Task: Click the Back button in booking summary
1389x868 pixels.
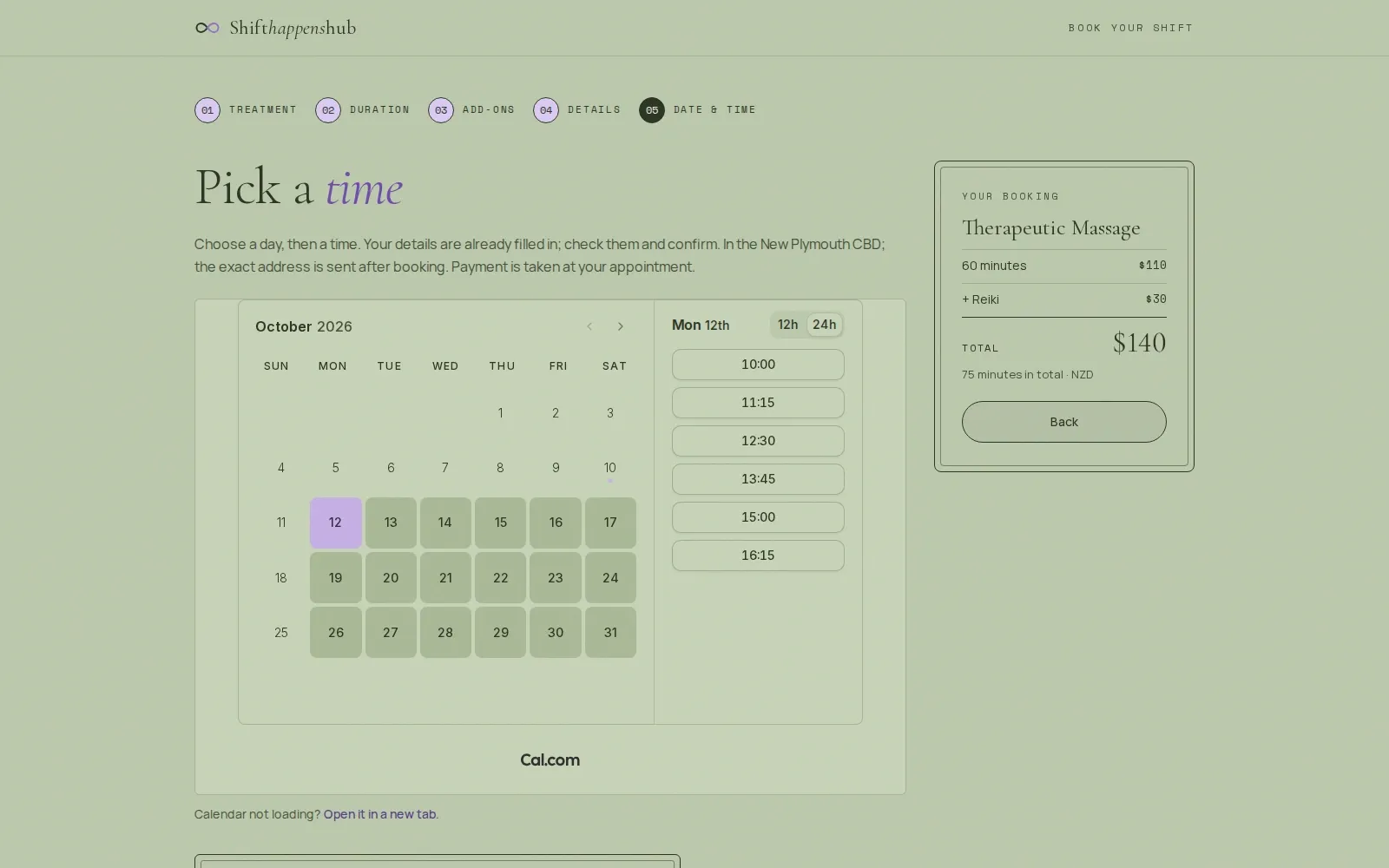Action: pyautogui.click(x=1063, y=422)
